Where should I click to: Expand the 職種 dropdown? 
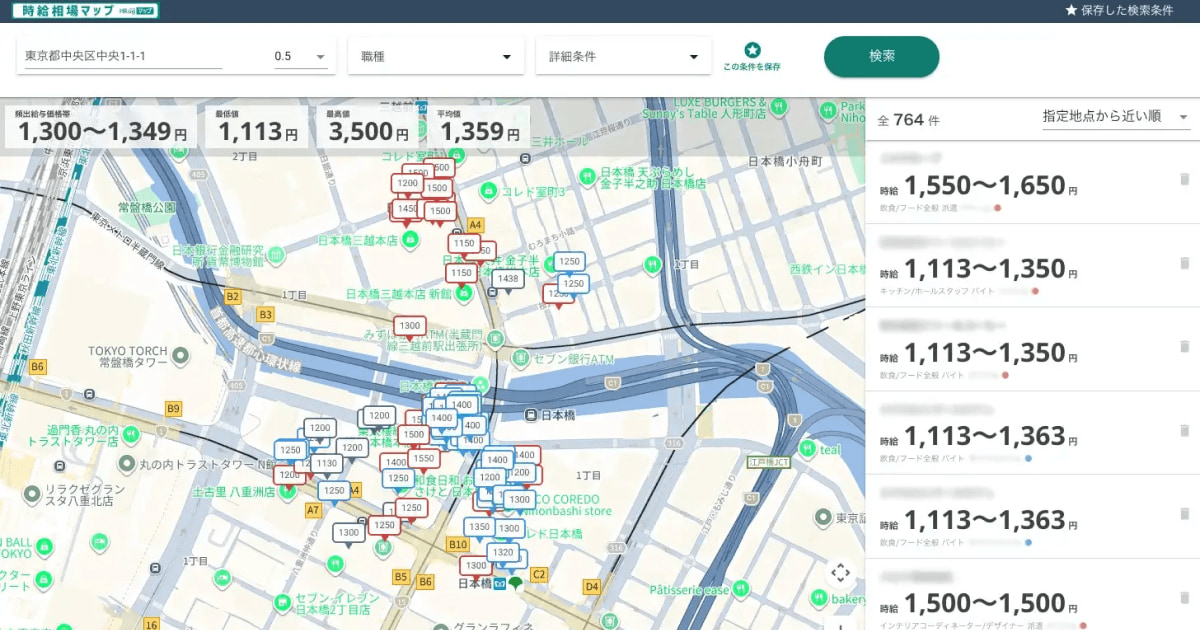pos(436,56)
